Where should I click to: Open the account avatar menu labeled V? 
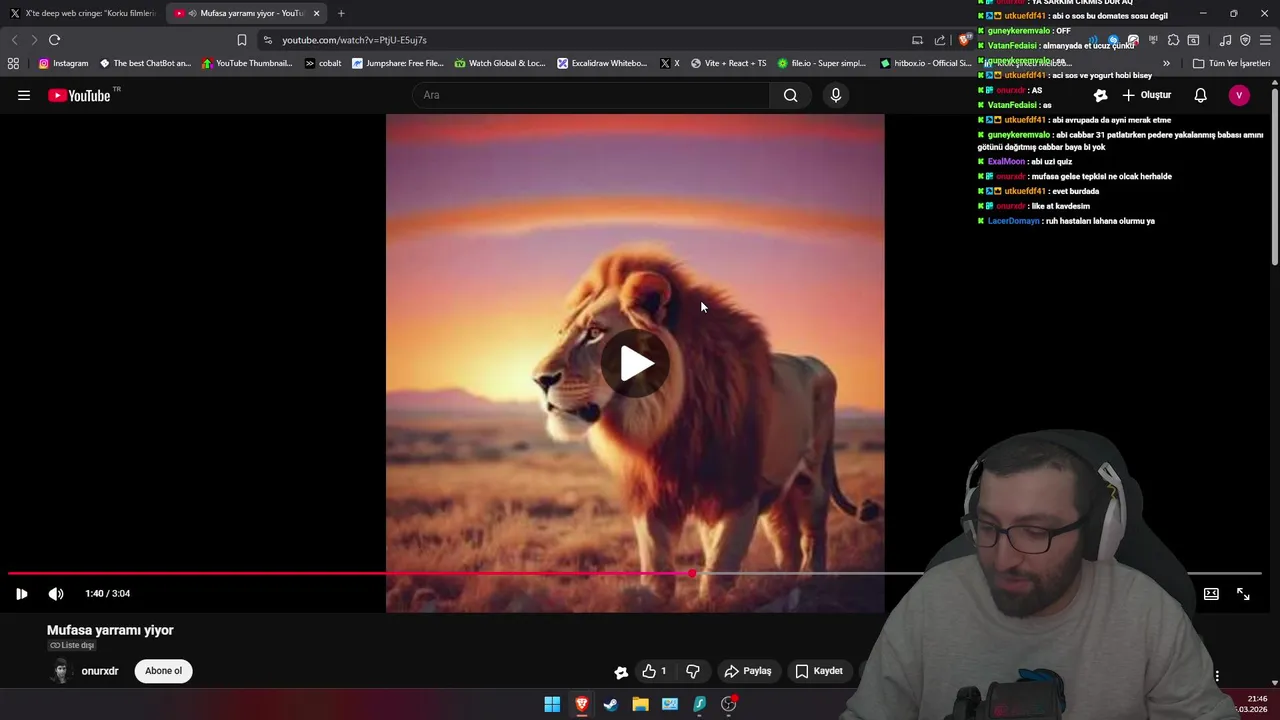[1239, 95]
